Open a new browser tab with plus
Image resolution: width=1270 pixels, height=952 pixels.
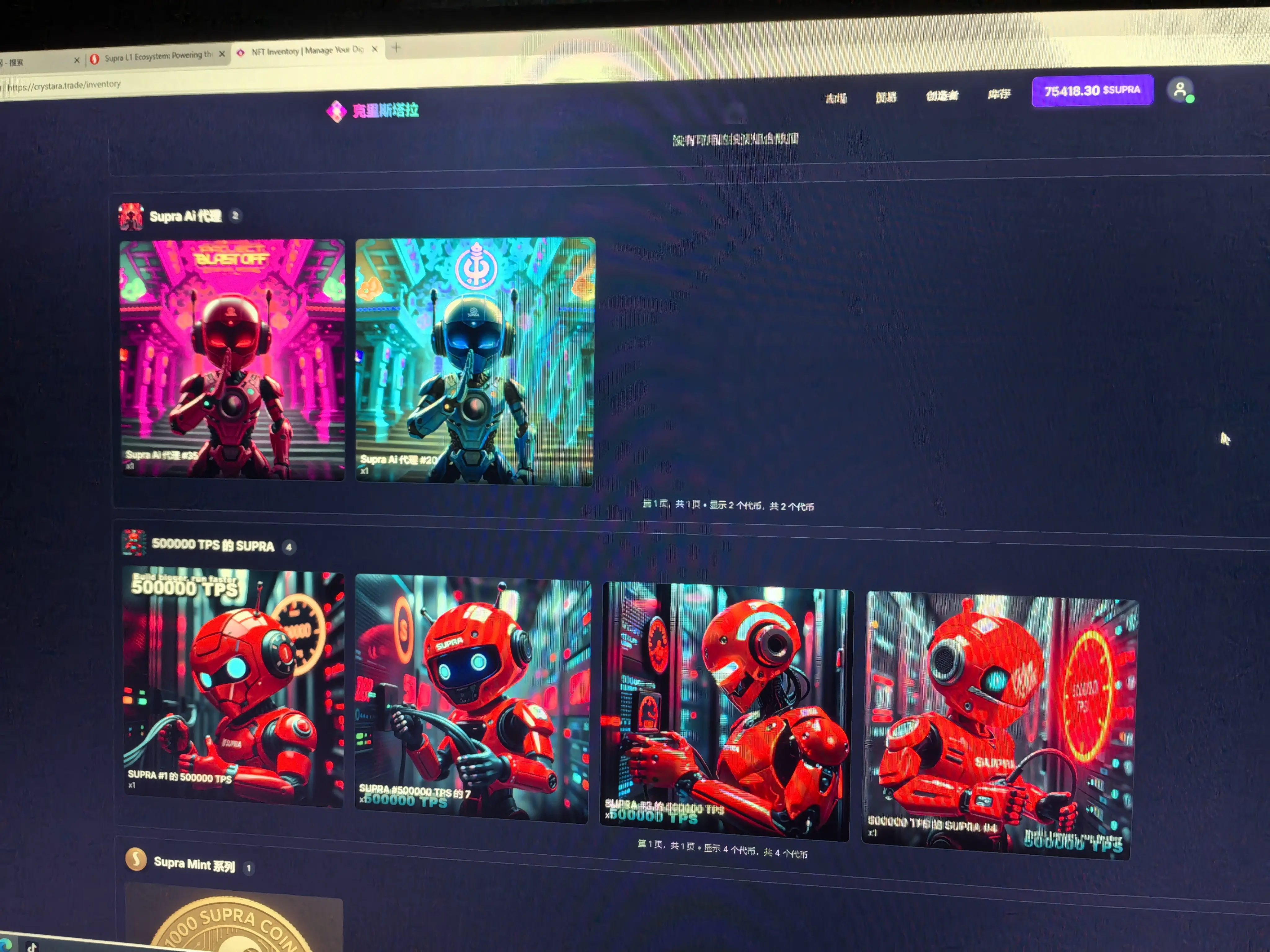click(x=396, y=48)
